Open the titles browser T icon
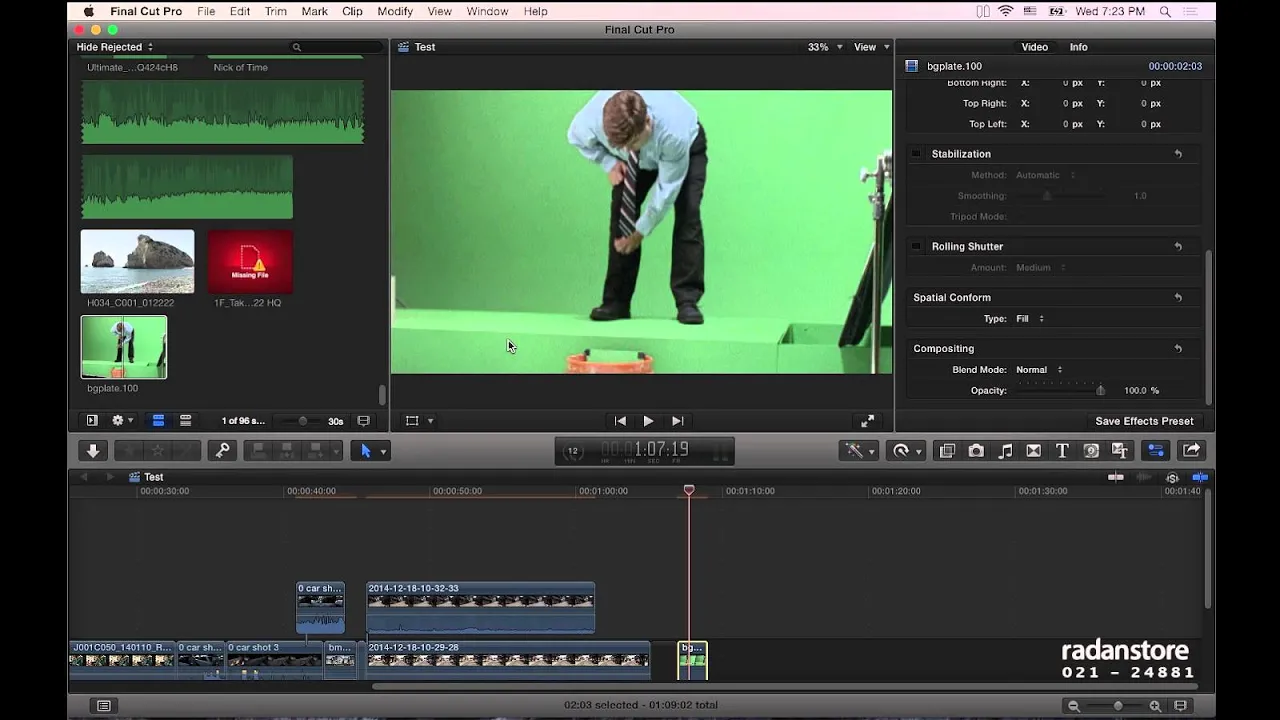This screenshot has width=1280, height=720. pyautogui.click(x=1062, y=451)
